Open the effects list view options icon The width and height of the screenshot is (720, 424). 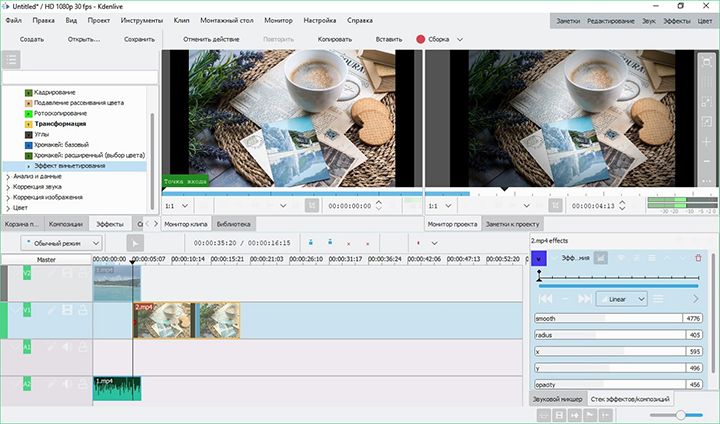[x=11, y=59]
